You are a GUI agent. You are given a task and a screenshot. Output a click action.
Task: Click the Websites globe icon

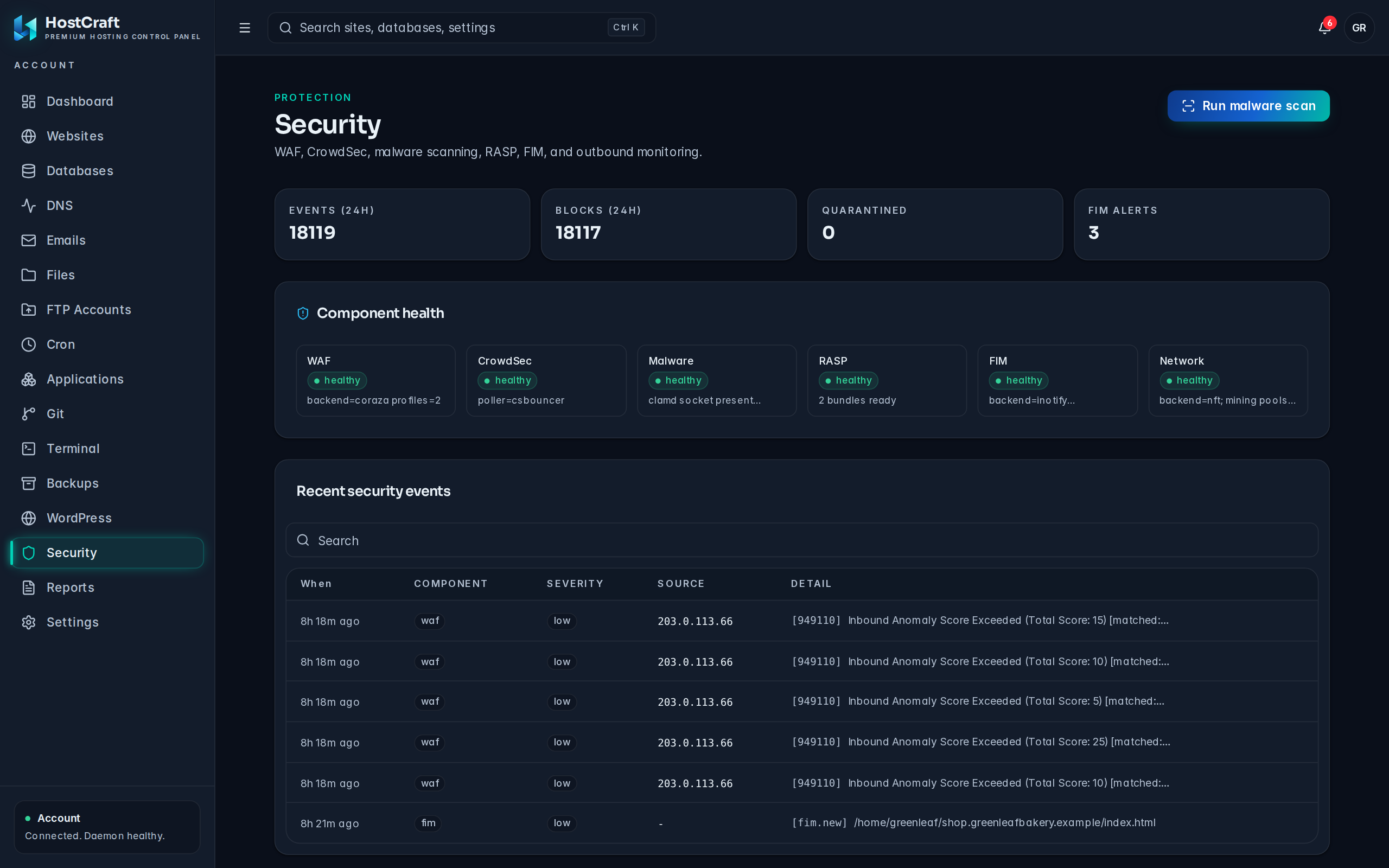click(x=29, y=136)
